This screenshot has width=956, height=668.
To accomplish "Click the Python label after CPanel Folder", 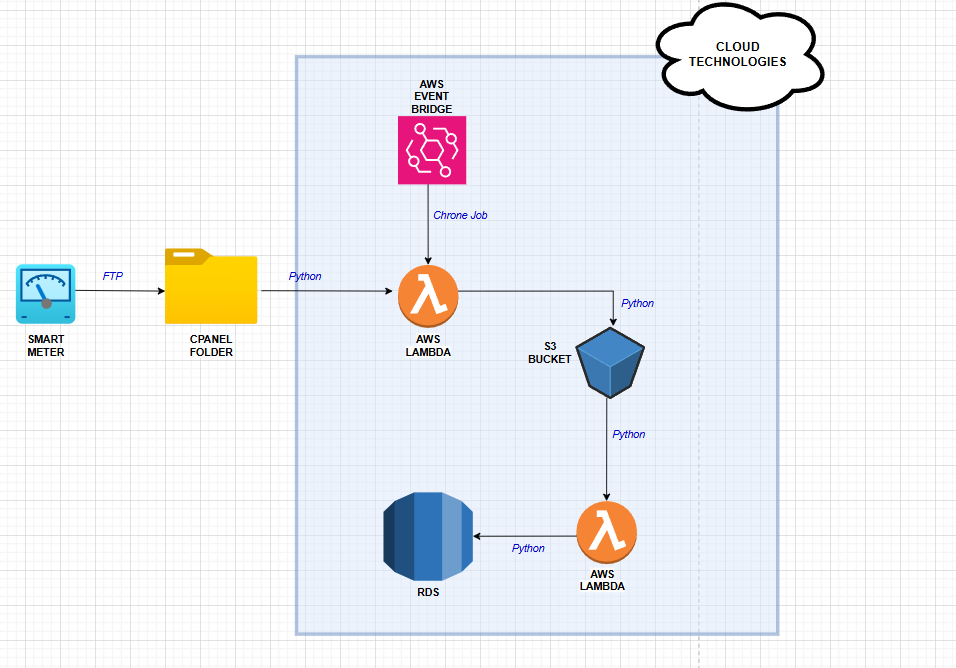I will point(305,276).
